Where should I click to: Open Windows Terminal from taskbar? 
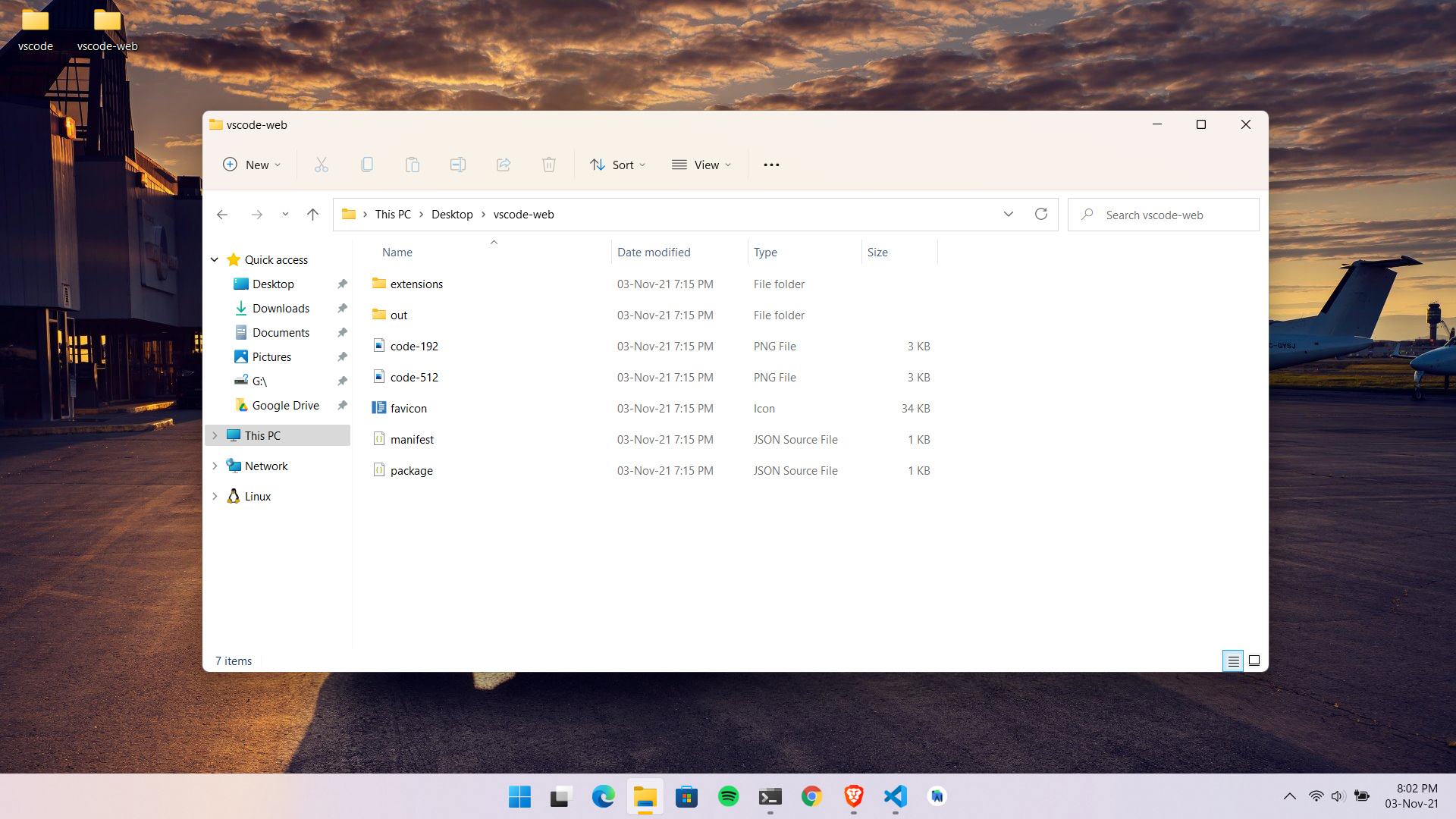click(770, 796)
